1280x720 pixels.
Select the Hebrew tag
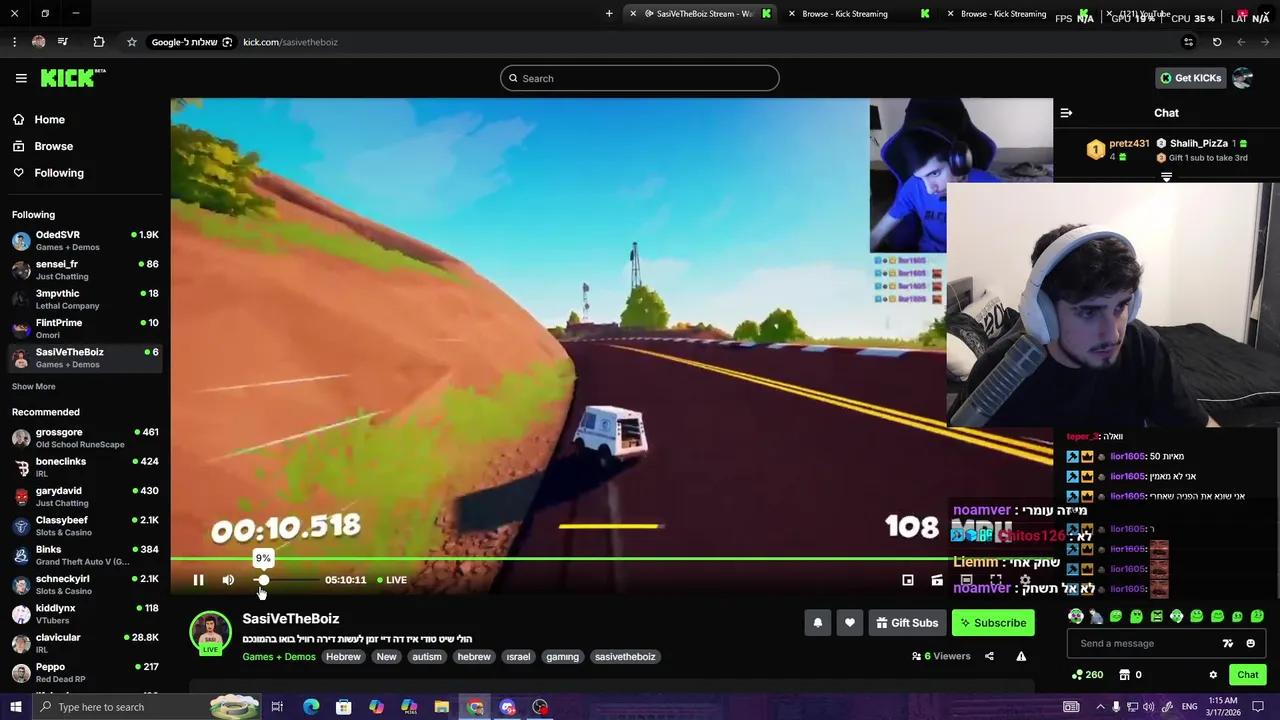[343, 657]
